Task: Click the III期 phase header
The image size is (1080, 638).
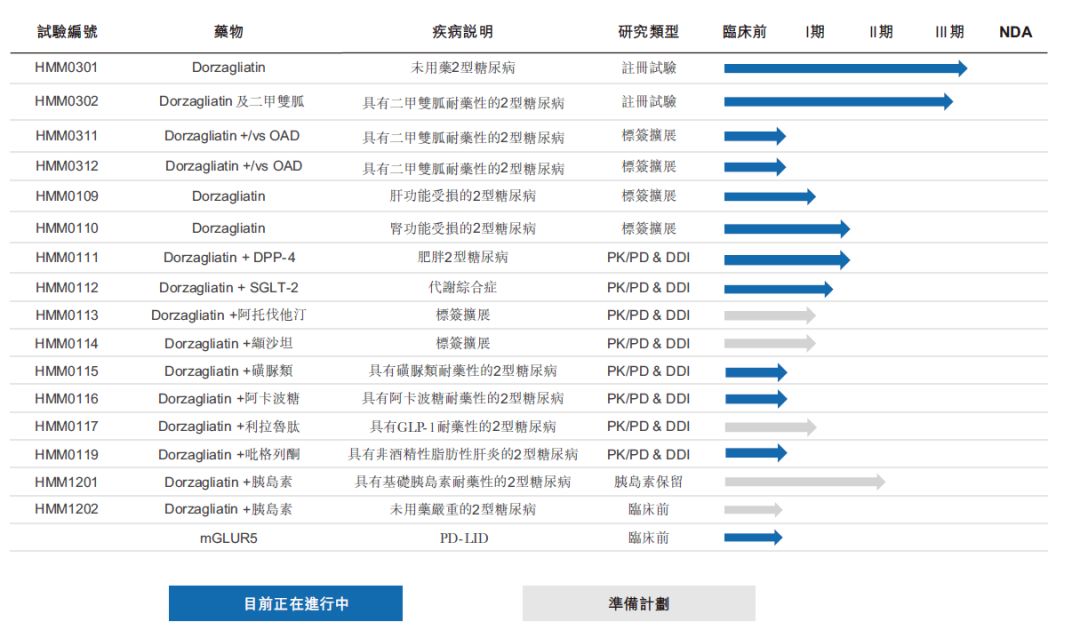Action: pyautogui.click(x=949, y=32)
